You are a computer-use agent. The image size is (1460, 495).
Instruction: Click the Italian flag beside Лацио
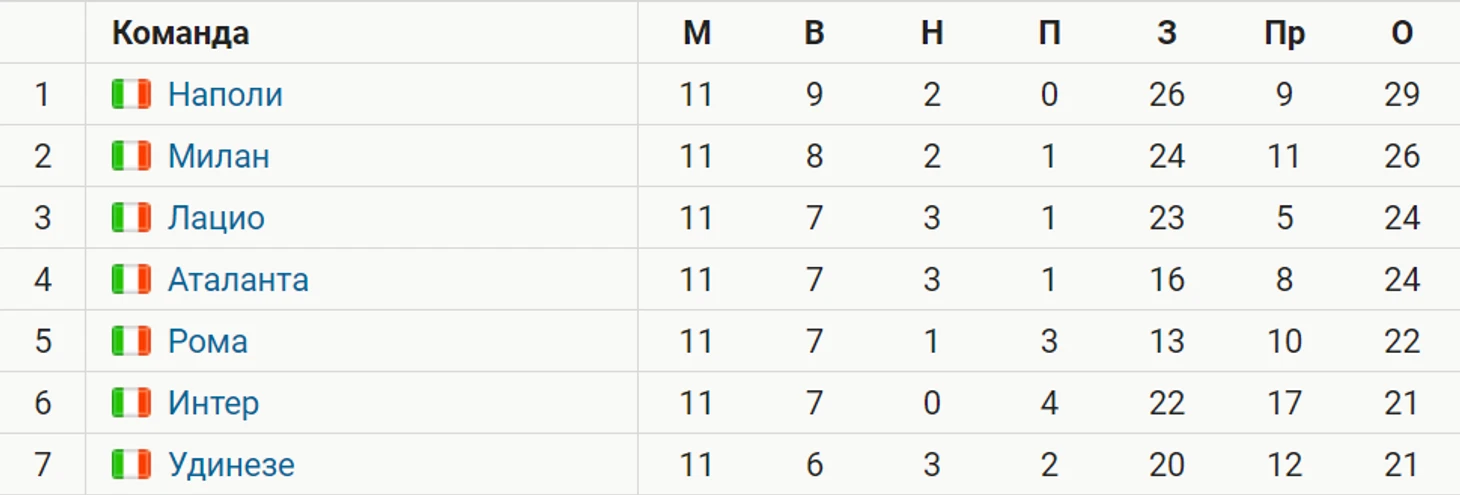point(131,218)
